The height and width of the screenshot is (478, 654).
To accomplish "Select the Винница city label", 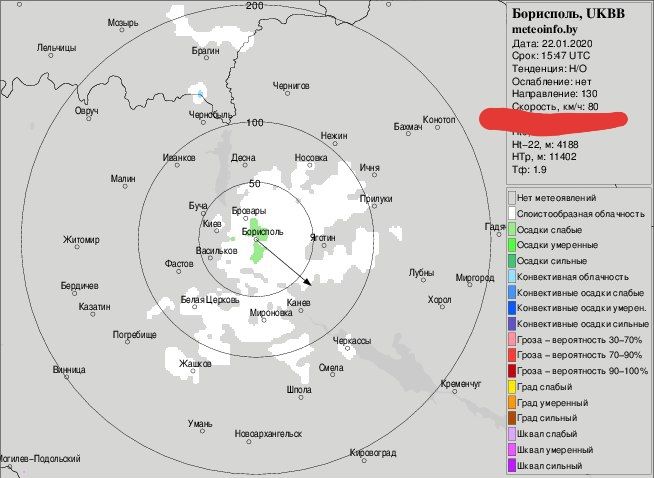I will [x=69, y=370].
